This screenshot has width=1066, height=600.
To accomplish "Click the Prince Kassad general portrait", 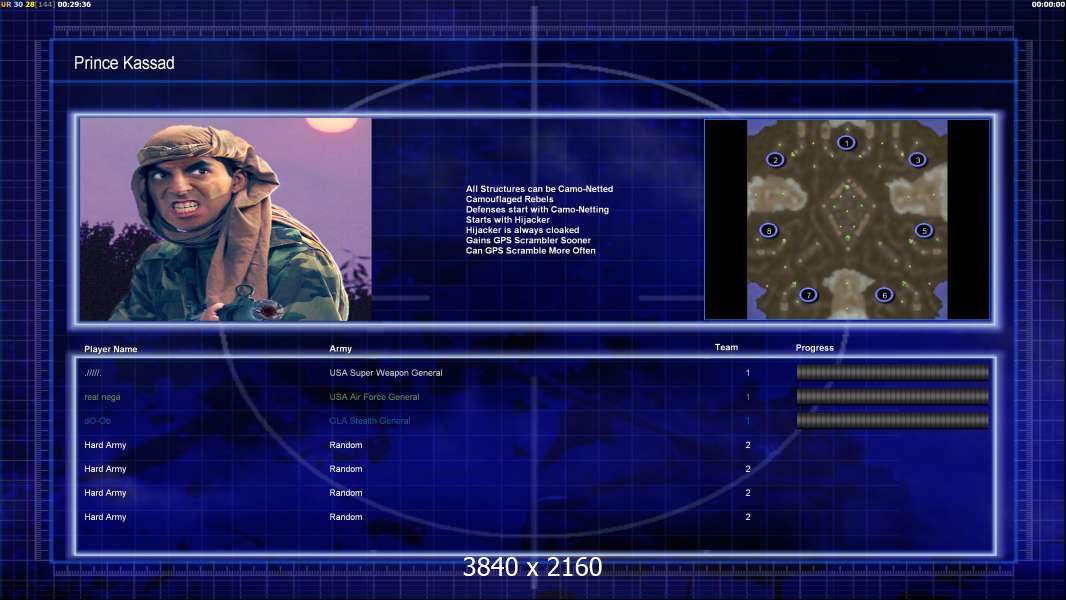I will point(226,219).
